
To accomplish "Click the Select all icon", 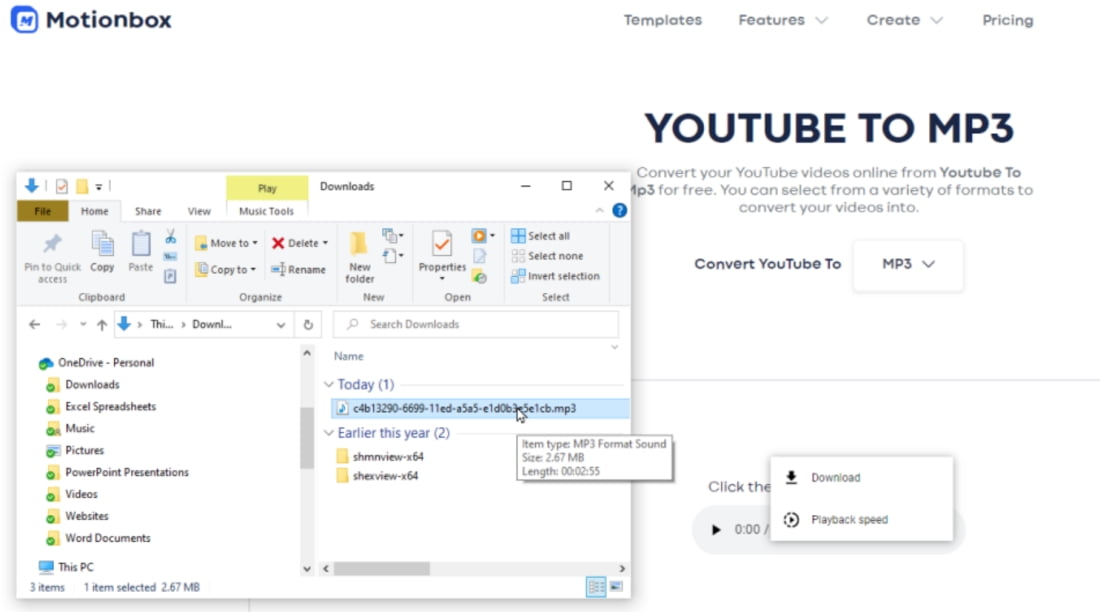I will [518, 236].
